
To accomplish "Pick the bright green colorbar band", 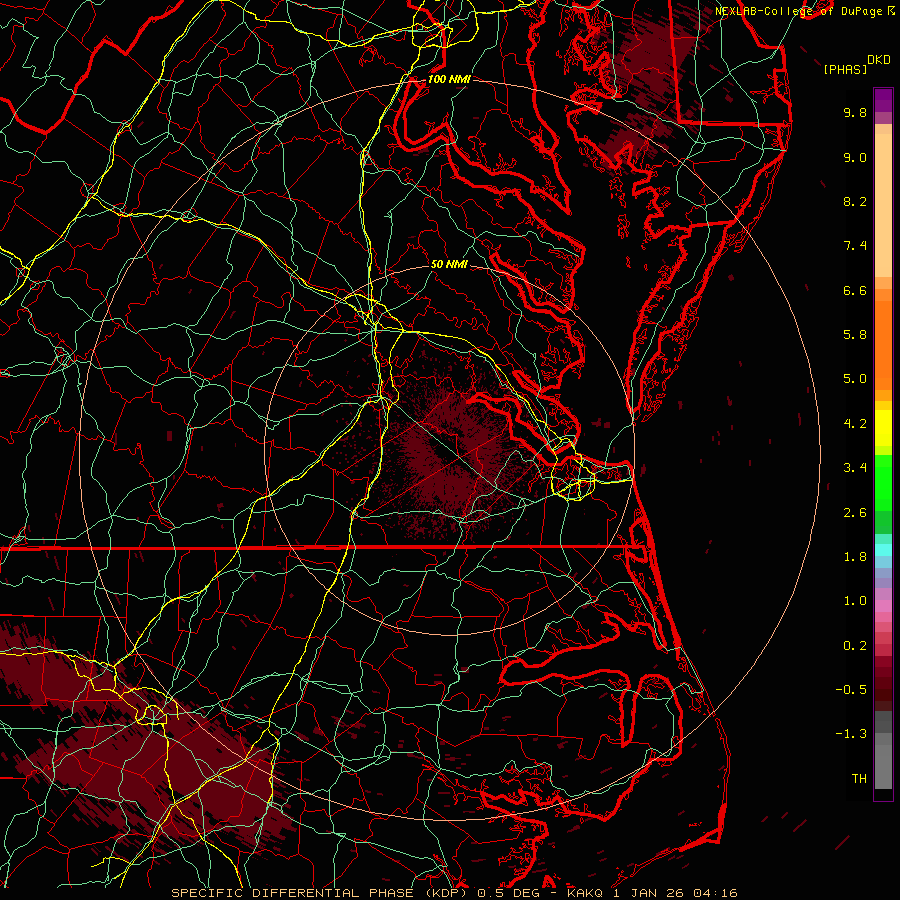I will (x=883, y=482).
